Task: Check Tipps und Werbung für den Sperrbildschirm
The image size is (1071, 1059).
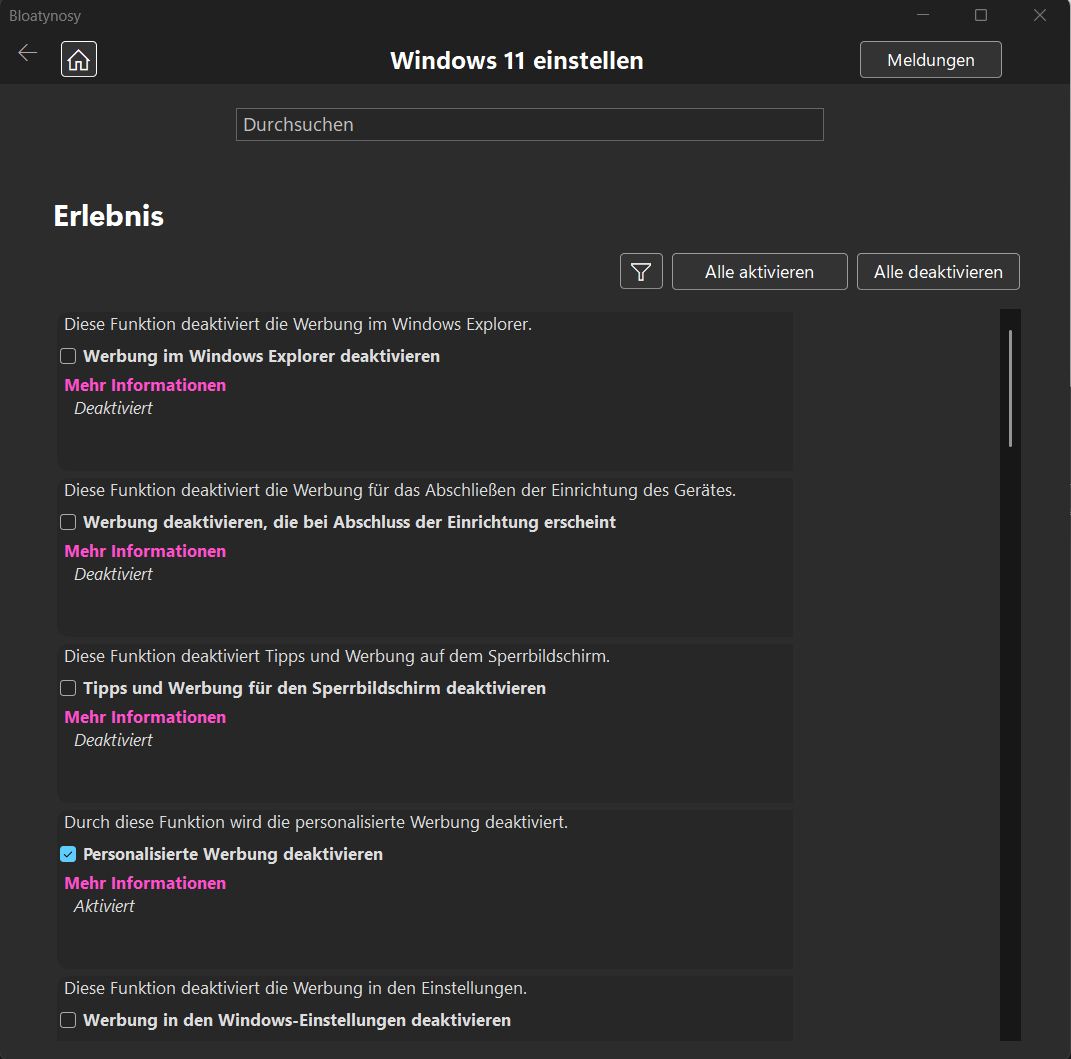Action: pos(68,688)
